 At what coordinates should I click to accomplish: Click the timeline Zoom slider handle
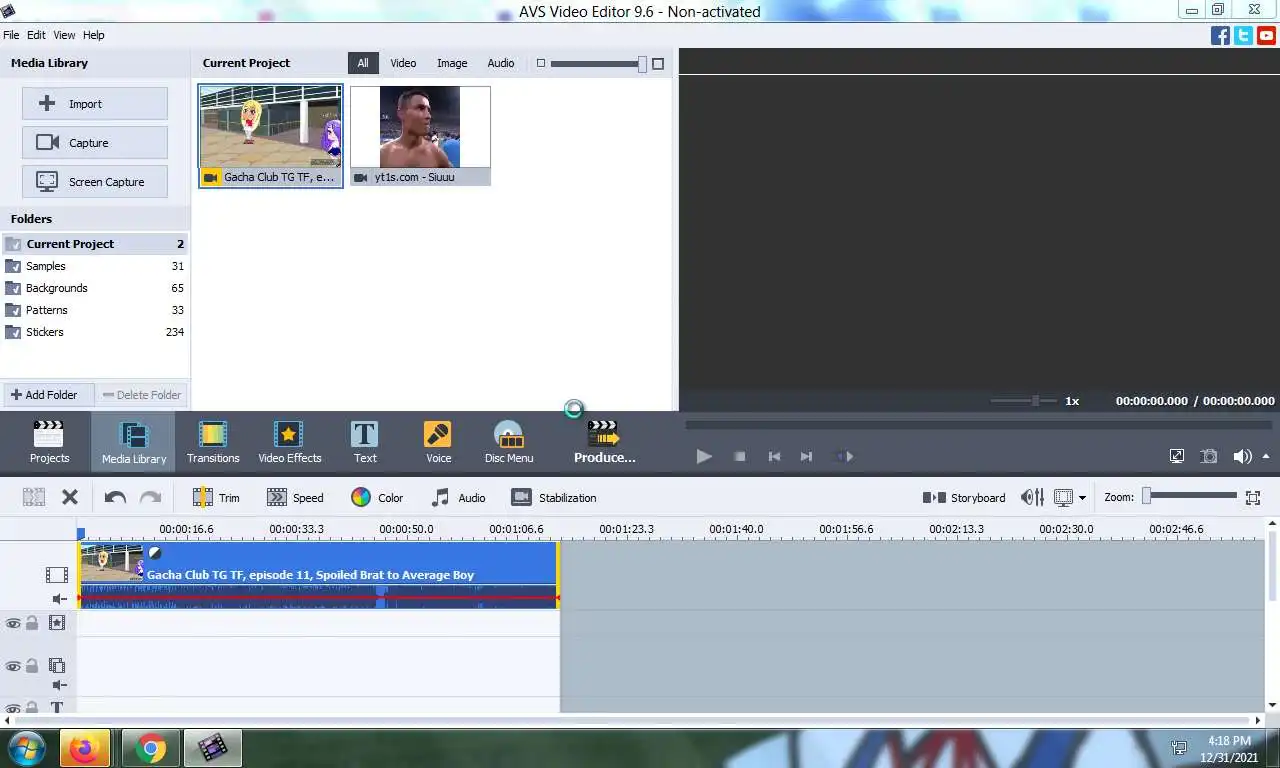coord(1147,495)
